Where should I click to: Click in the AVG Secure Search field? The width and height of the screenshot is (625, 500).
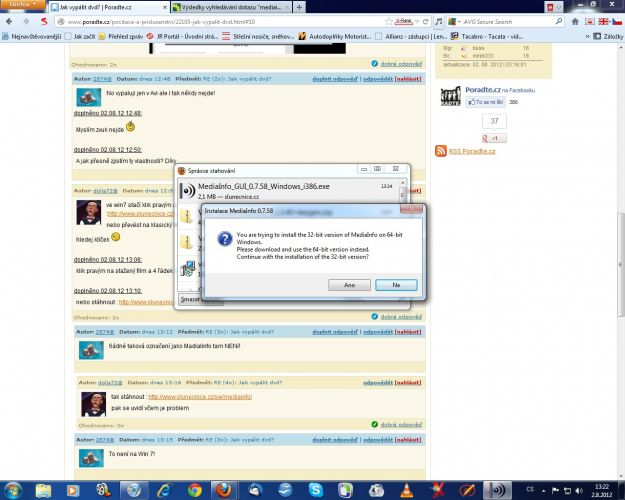[x=506, y=22]
